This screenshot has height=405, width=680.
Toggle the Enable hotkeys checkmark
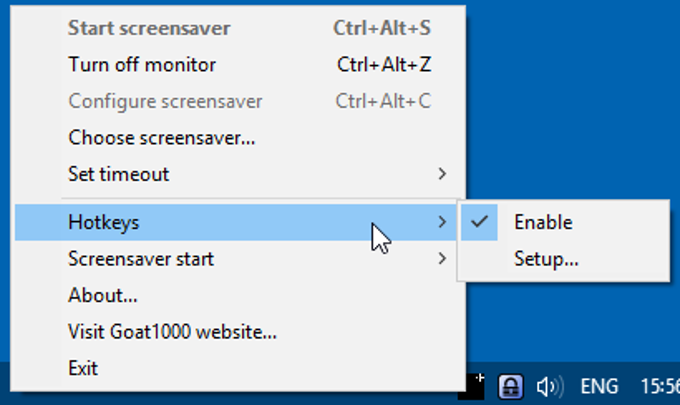[x=480, y=222]
